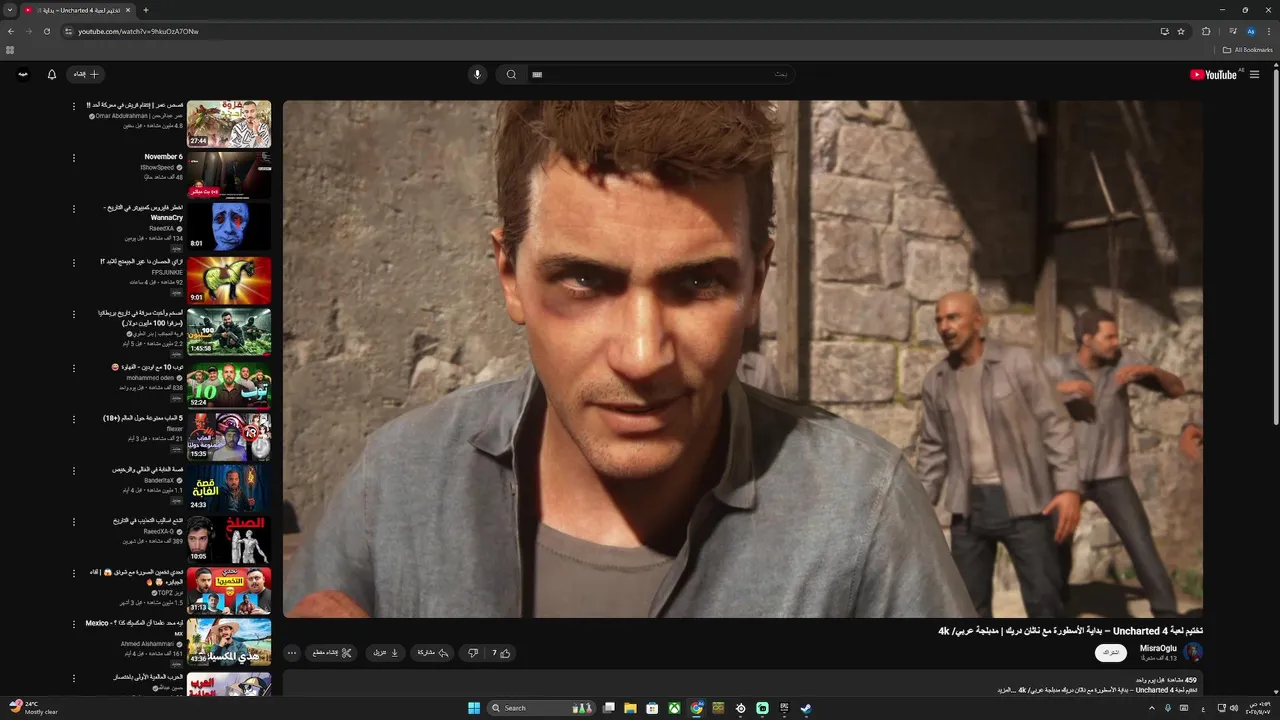This screenshot has height=720, width=1280.
Task: Open the IShowSpeed November 6 live thumbnail
Action: click(x=229, y=175)
